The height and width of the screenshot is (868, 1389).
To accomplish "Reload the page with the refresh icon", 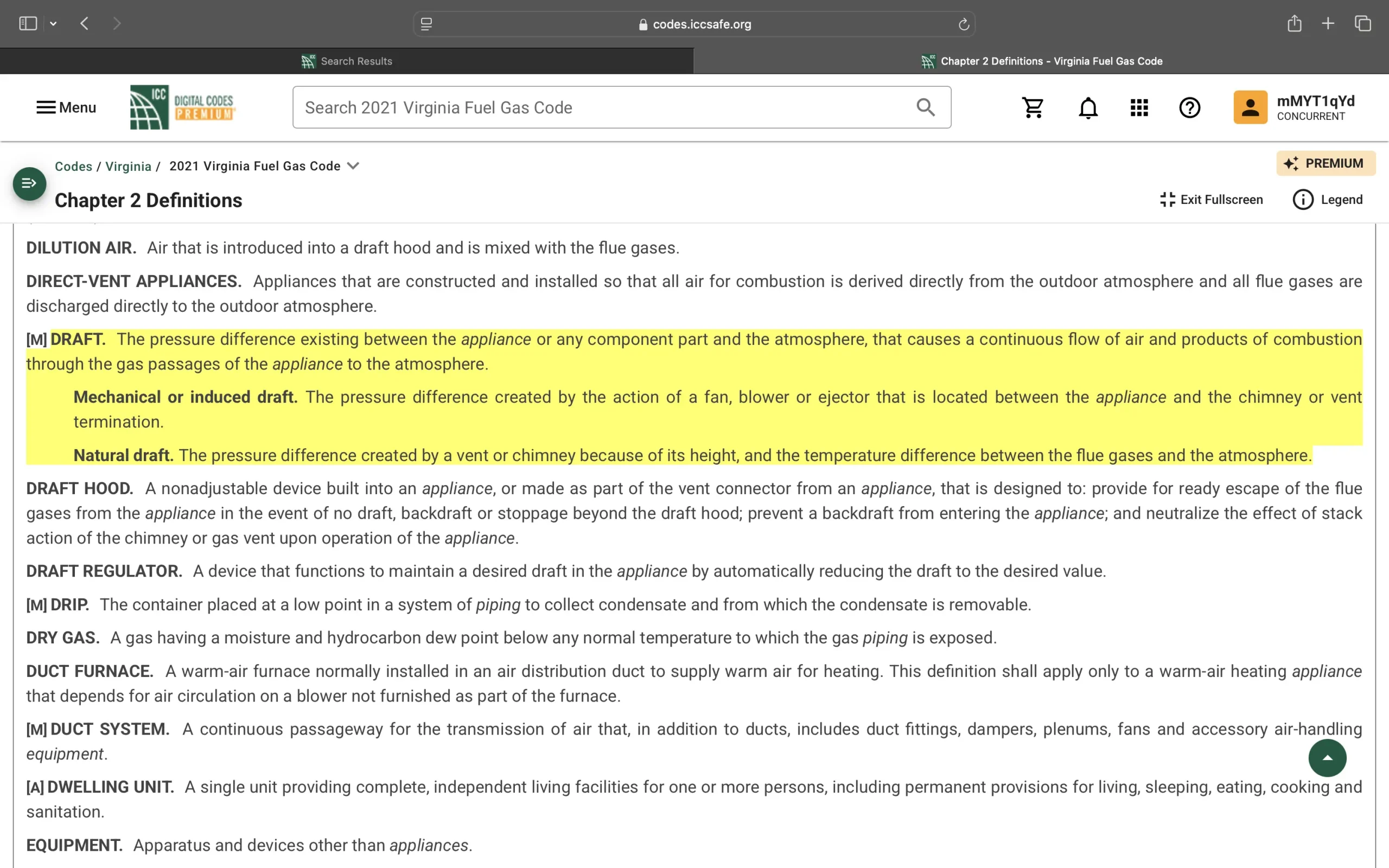I will tap(964, 24).
